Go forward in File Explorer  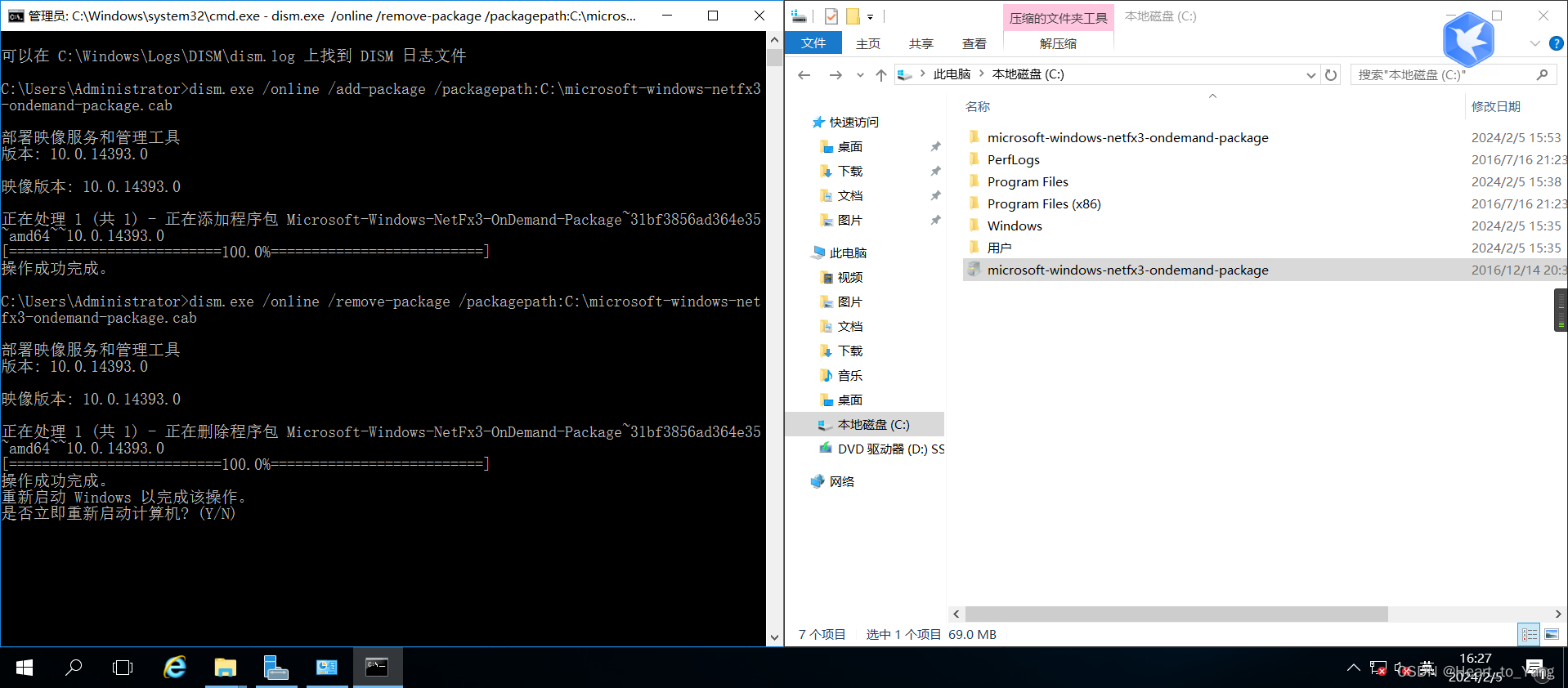(x=836, y=75)
